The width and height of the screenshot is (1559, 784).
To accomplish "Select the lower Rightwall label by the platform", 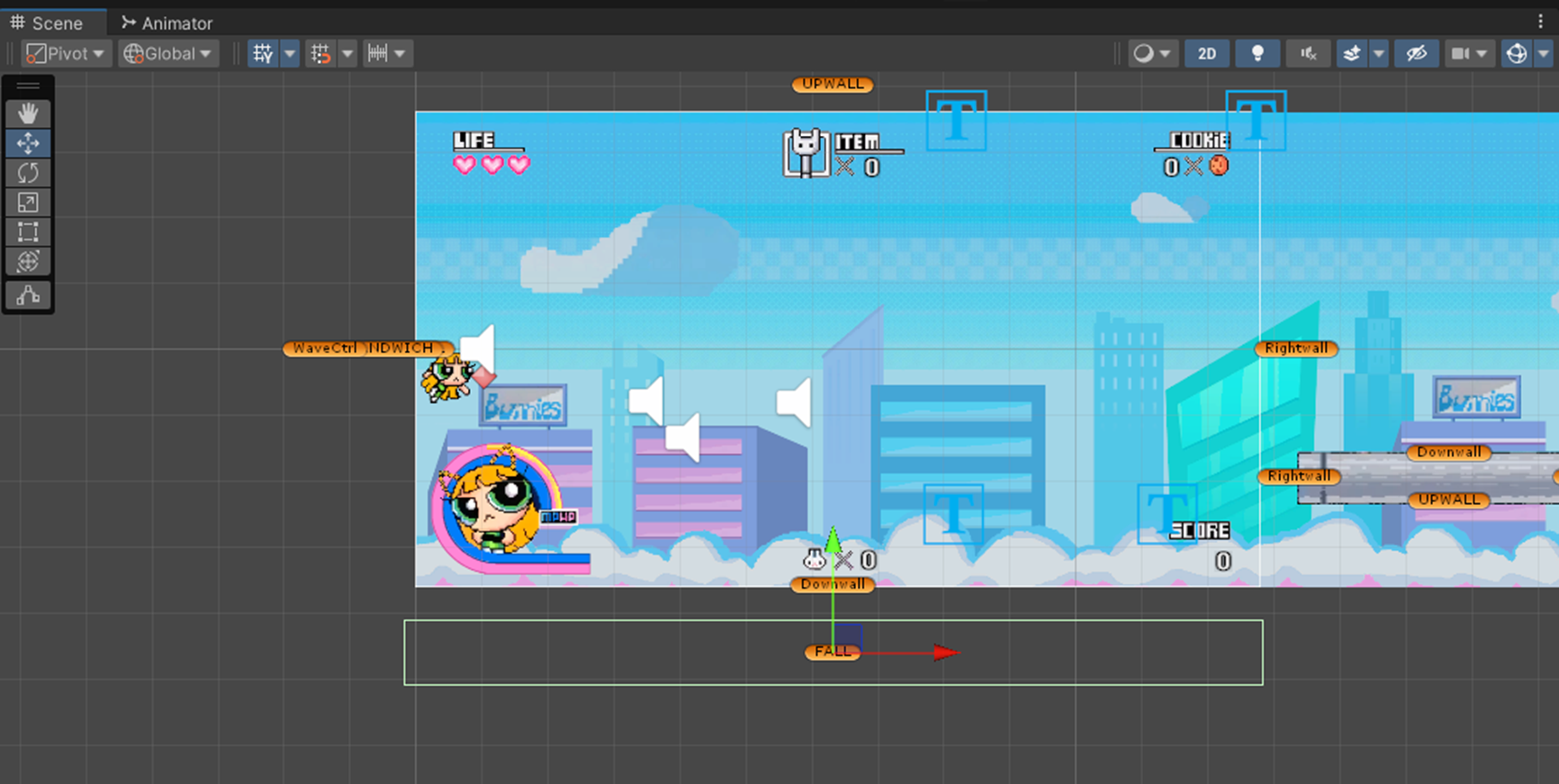I will (x=1299, y=476).
